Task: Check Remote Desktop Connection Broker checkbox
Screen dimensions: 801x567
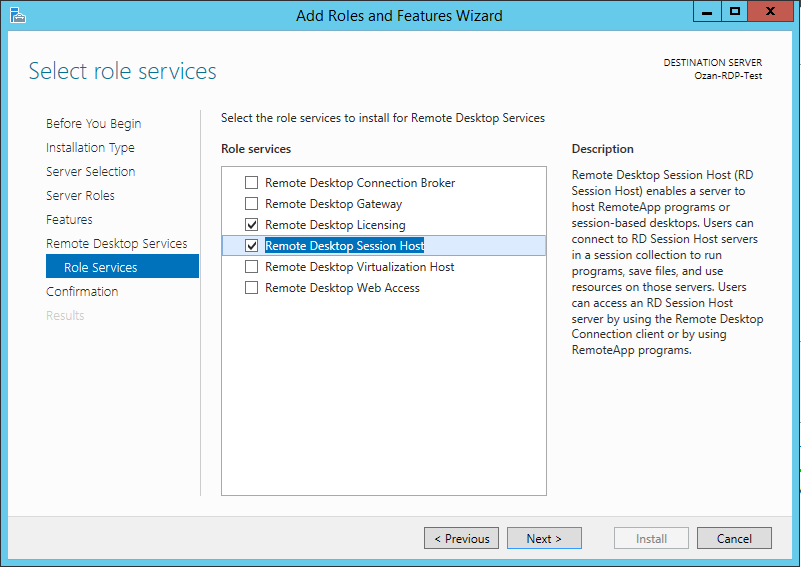Action: 252,183
